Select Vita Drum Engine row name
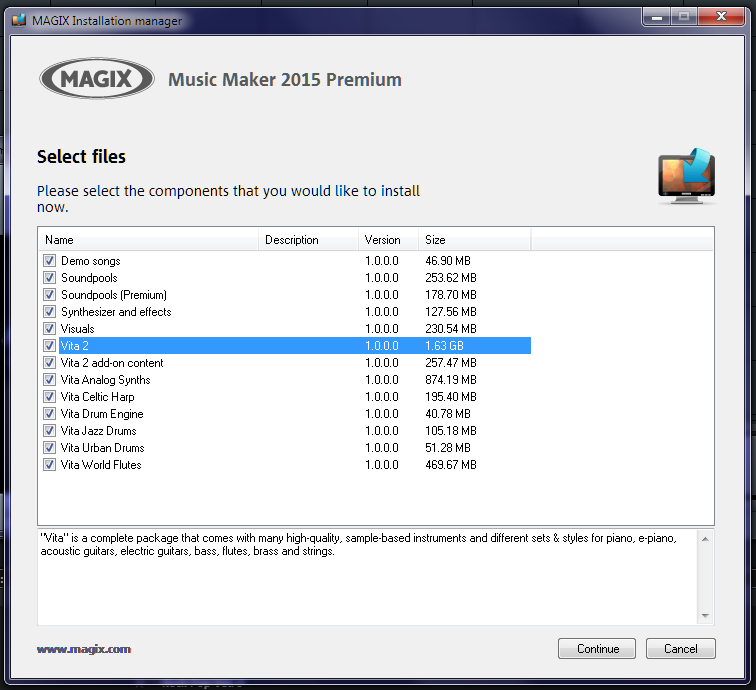 102,414
